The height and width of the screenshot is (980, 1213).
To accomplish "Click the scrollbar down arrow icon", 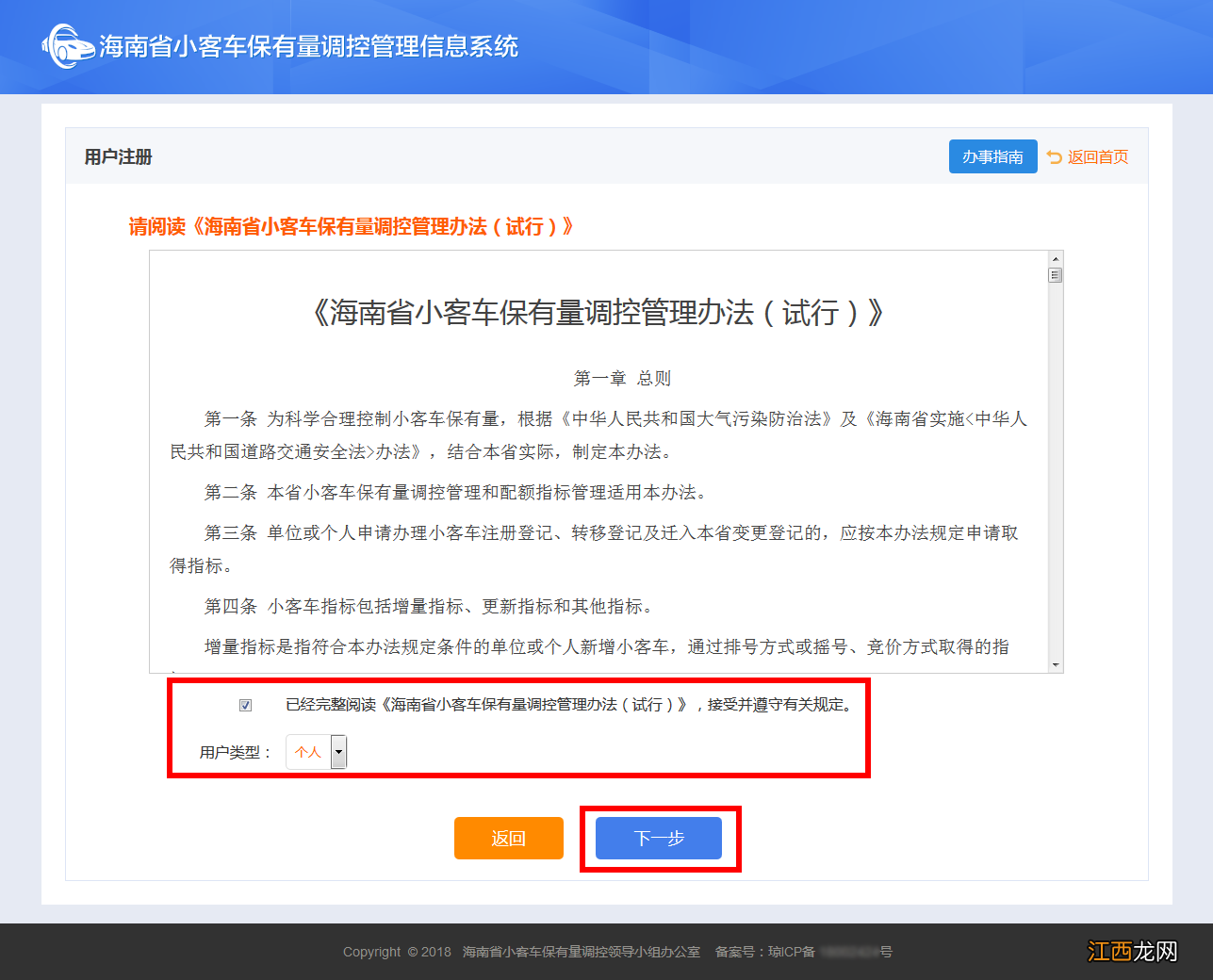I will point(1056,665).
